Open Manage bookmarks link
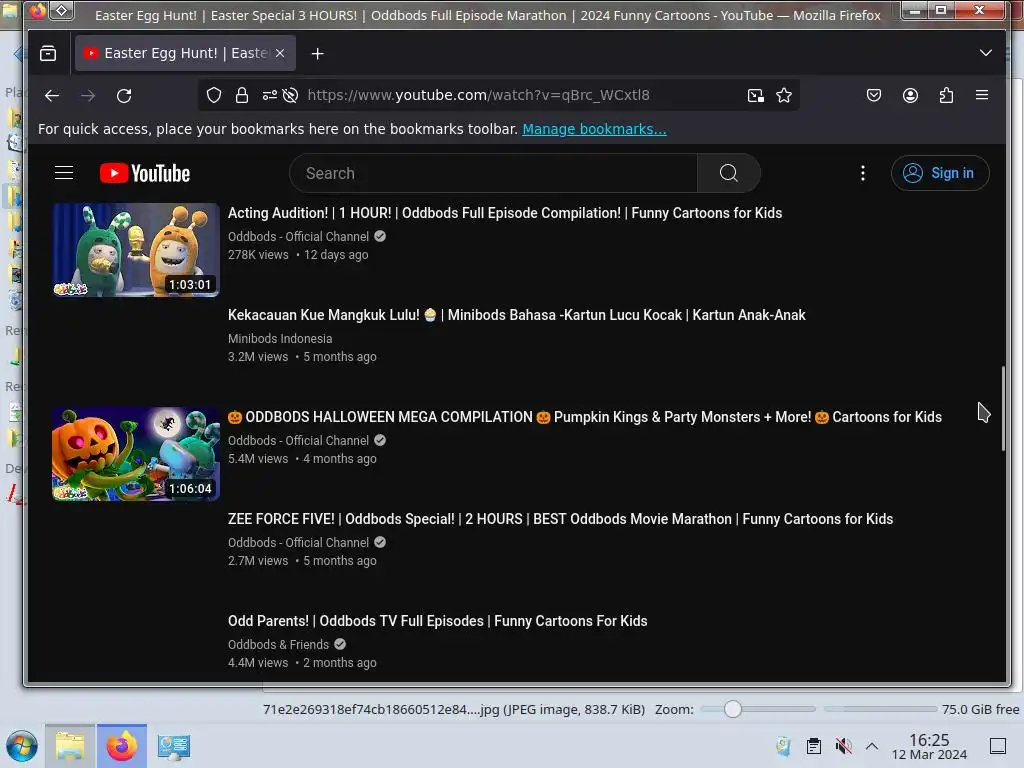1024x768 pixels. pyautogui.click(x=594, y=129)
